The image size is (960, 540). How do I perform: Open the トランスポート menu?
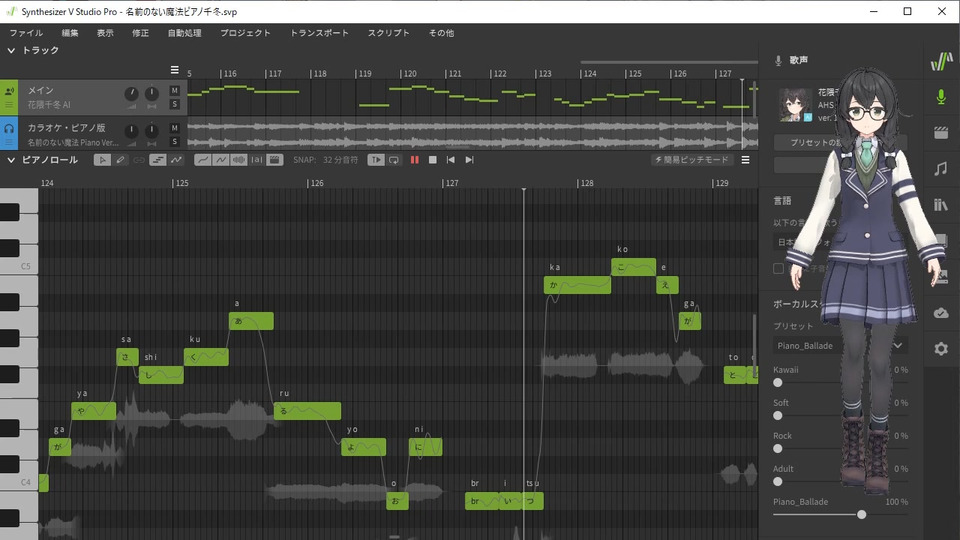[x=319, y=33]
